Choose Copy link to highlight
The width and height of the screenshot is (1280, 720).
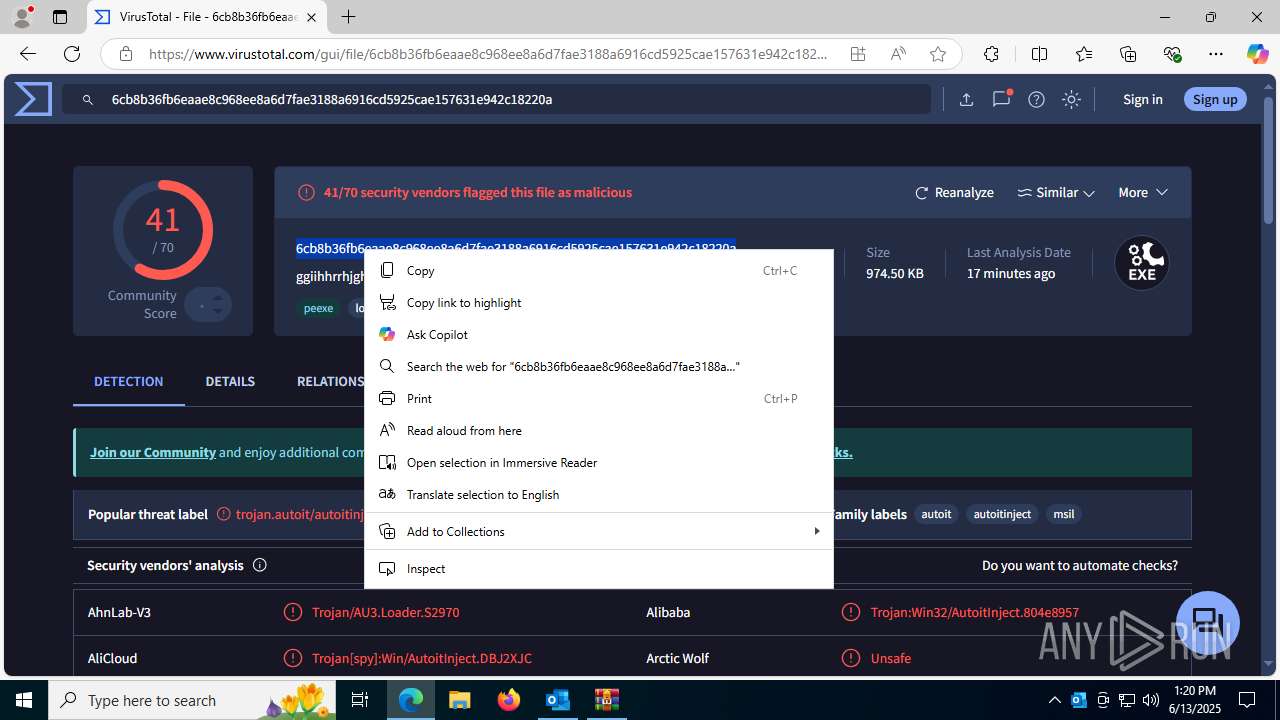(598, 302)
